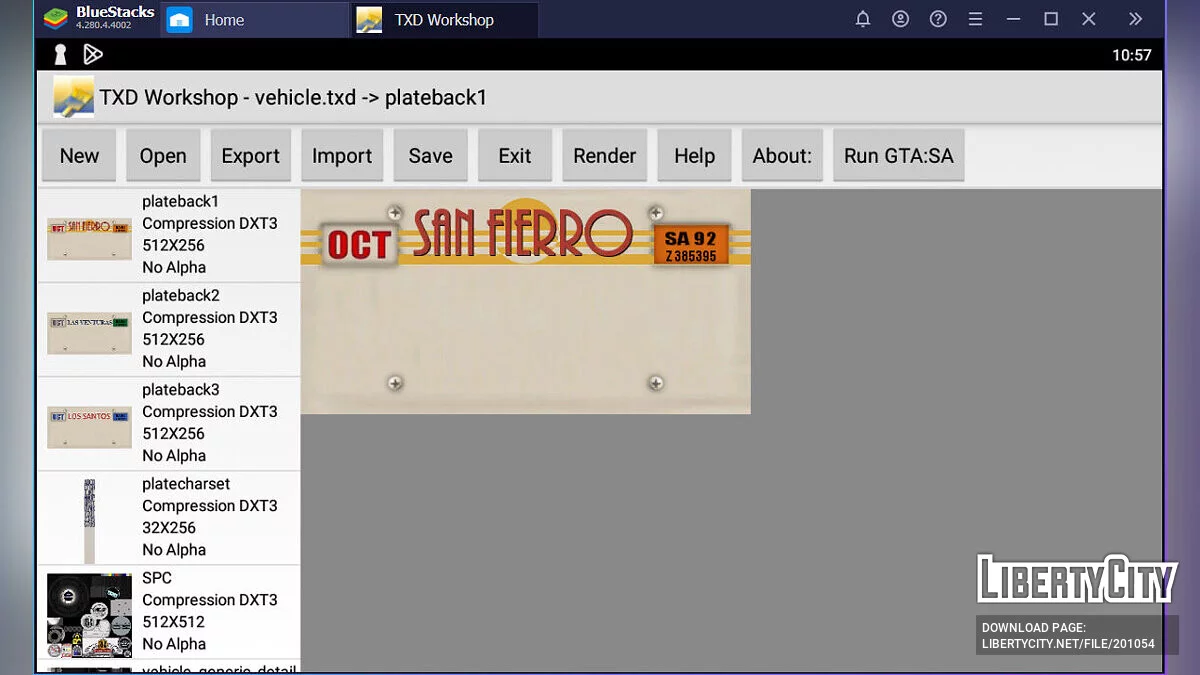Open the BlueStacks account profile icon
This screenshot has height=675, width=1200.
[x=901, y=19]
